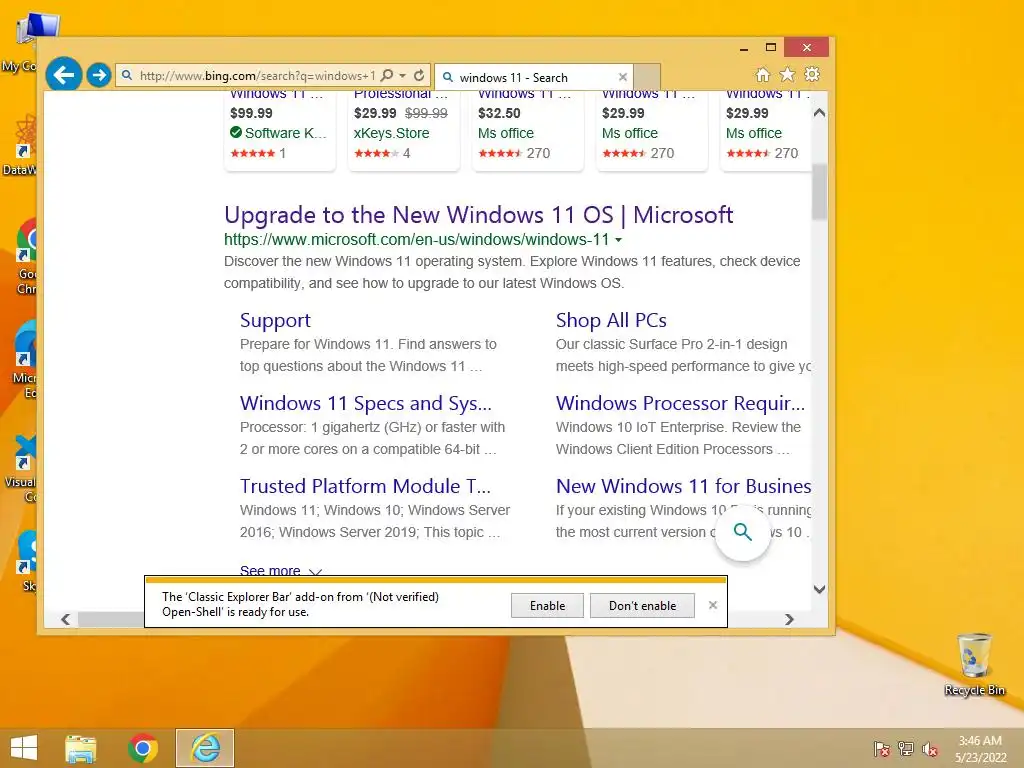Minimize the Internet Explorer window
Viewport: 1024px width, 768px height.
(744, 48)
